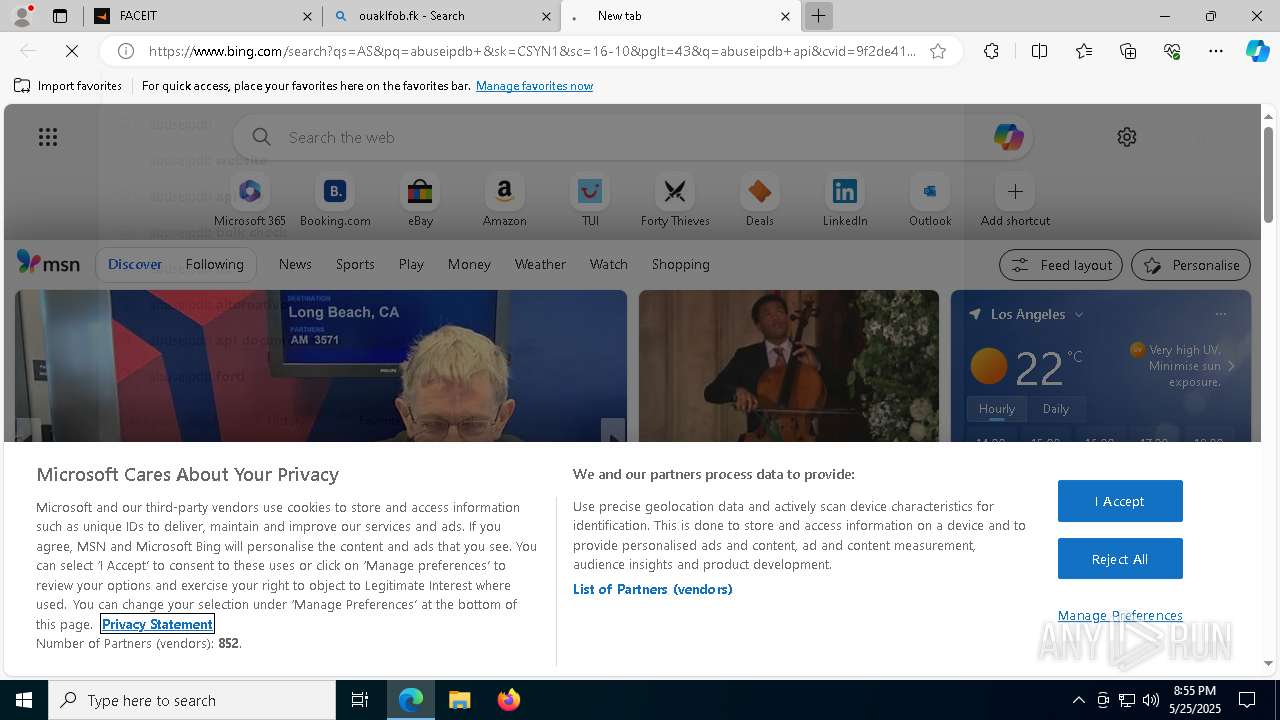The image size is (1280, 720).
Task: Open the Weather category
Action: 540,264
